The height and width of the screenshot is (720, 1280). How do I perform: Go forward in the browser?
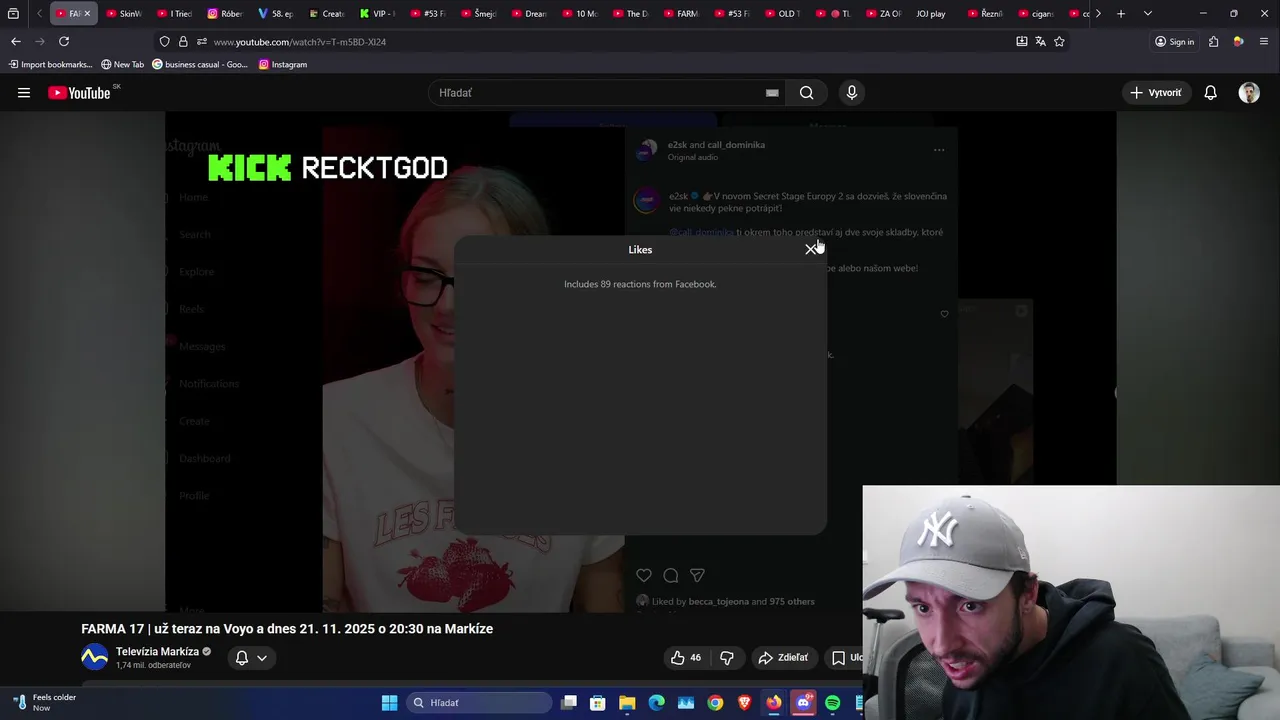coord(40,41)
